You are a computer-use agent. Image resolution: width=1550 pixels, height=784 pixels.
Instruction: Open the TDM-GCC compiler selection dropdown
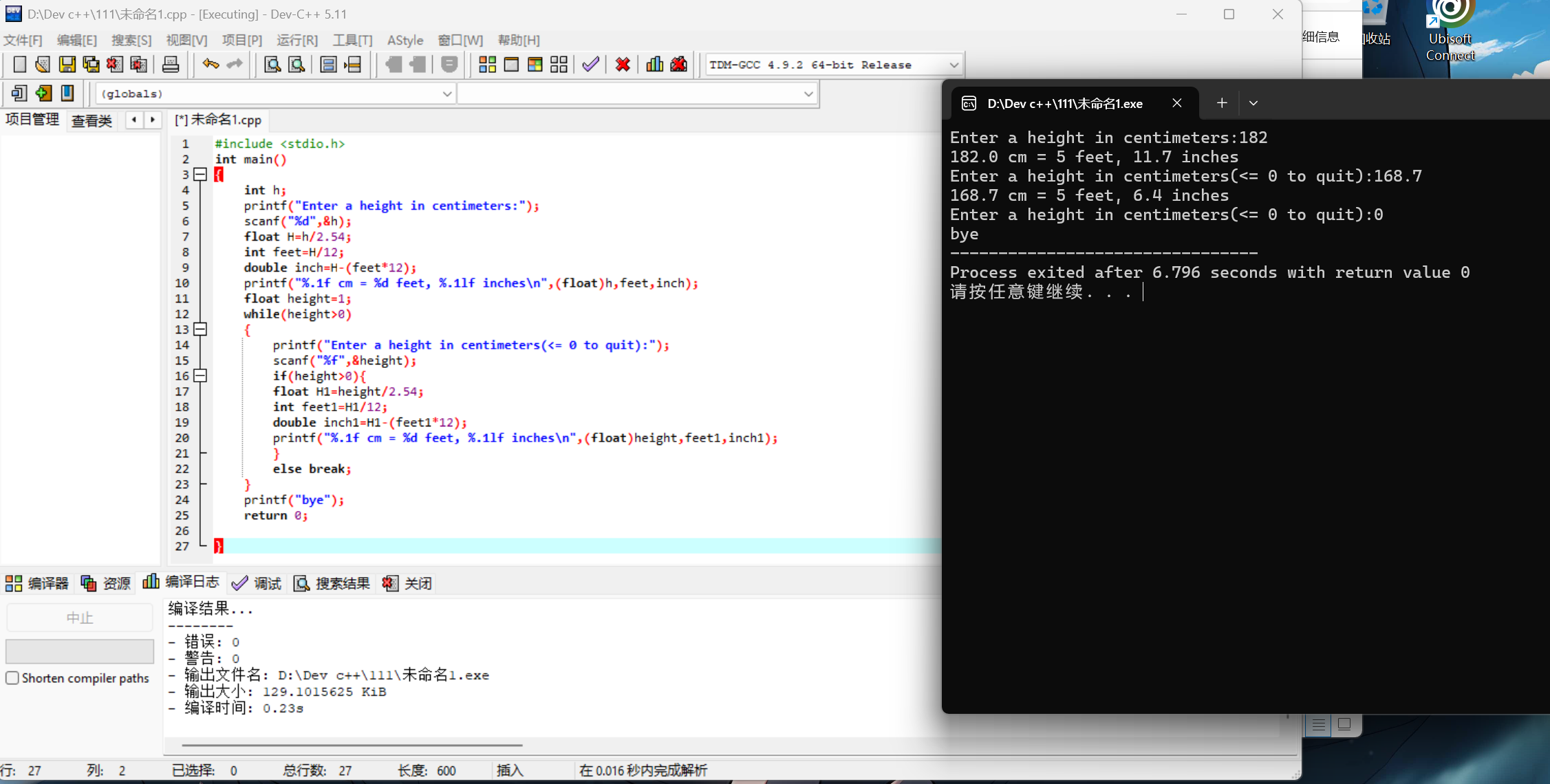point(954,65)
